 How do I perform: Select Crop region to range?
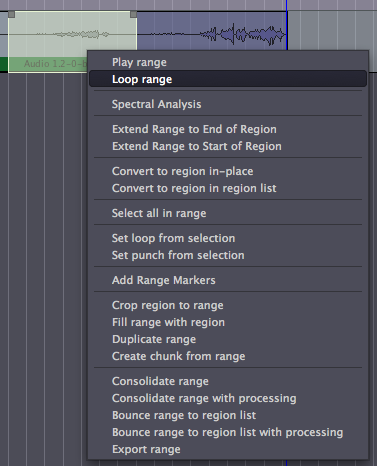(x=228, y=305)
